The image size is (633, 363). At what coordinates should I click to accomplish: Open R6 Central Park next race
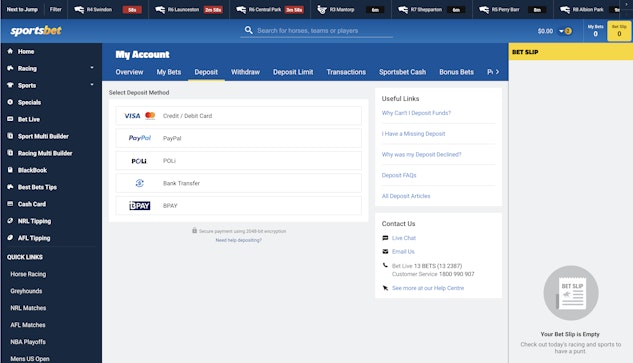(270, 9)
